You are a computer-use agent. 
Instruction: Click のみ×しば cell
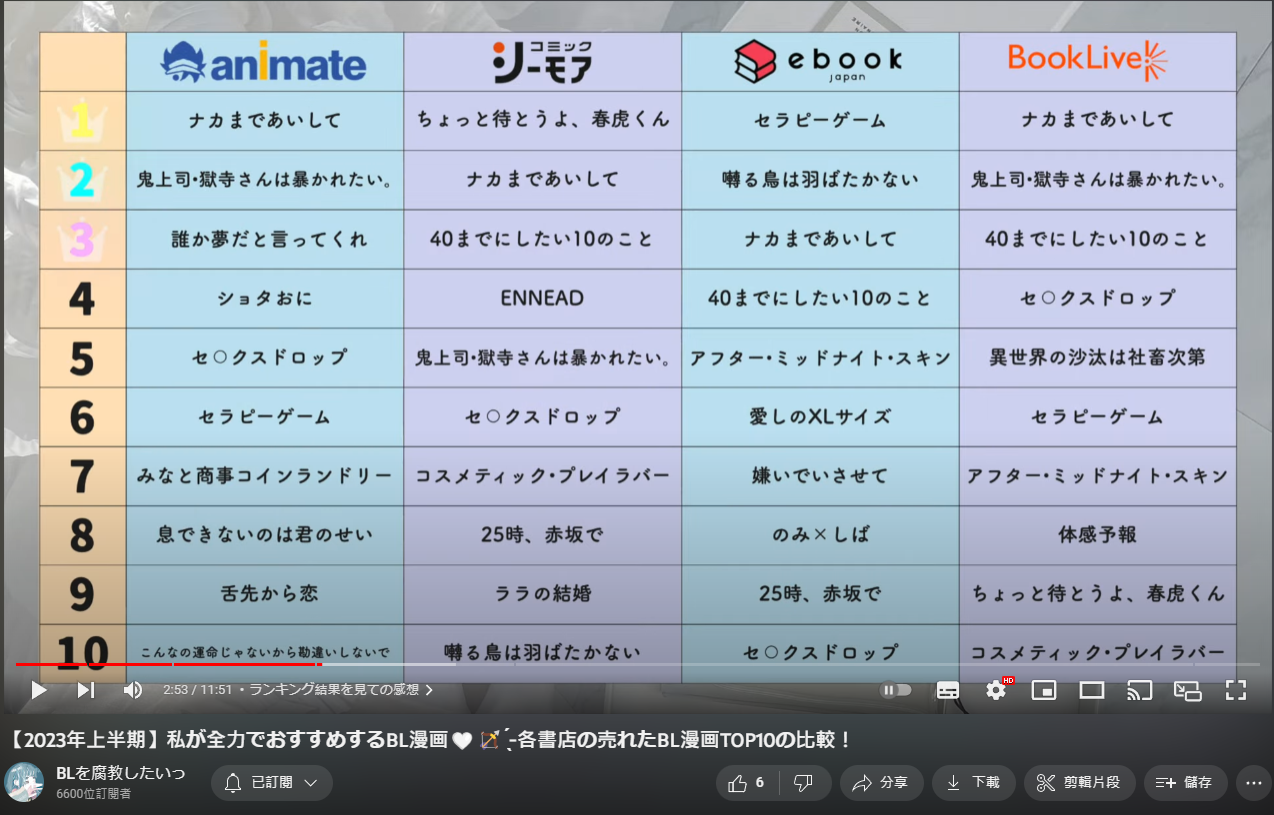820,534
